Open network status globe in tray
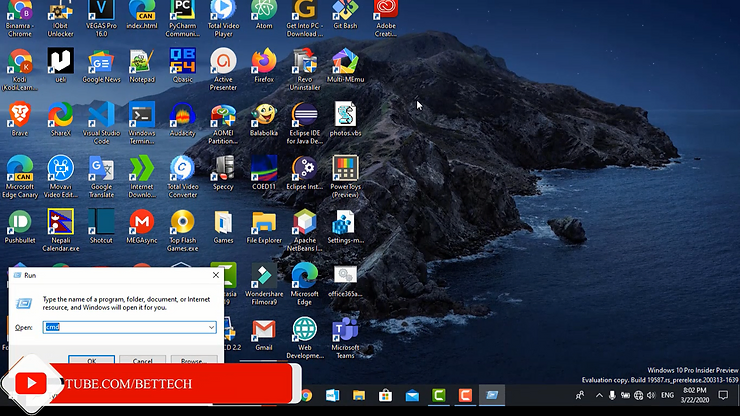Screen dimensions: 740x416 click(639, 395)
